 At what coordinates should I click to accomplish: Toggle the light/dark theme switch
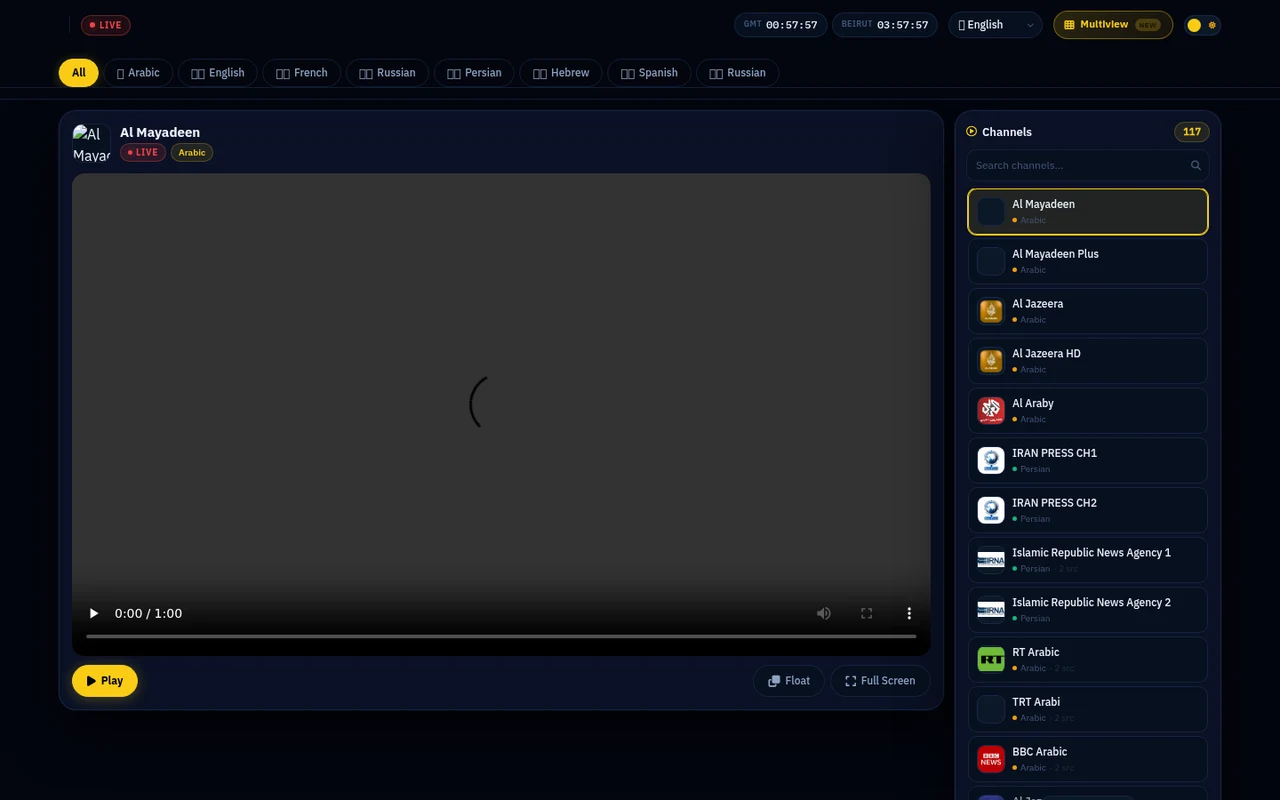[x=1202, y=25]
